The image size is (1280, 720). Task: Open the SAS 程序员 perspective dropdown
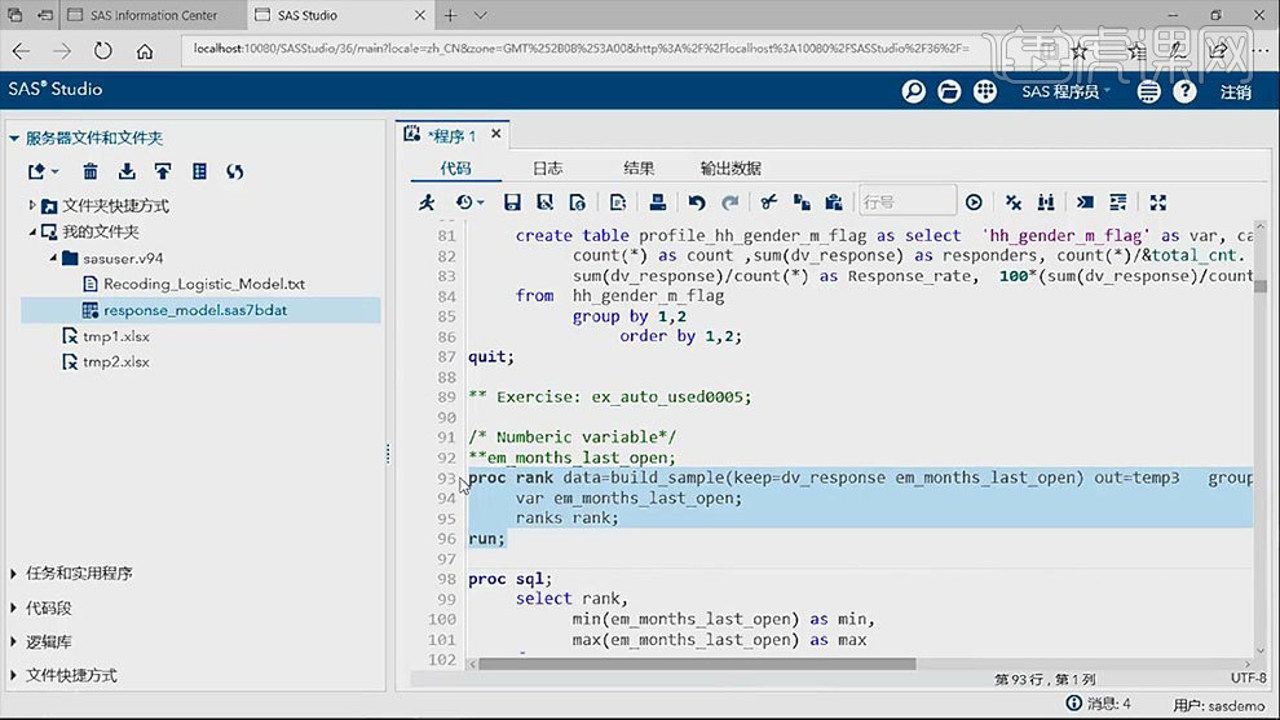pyautogui.click(x=1064, y=91)
